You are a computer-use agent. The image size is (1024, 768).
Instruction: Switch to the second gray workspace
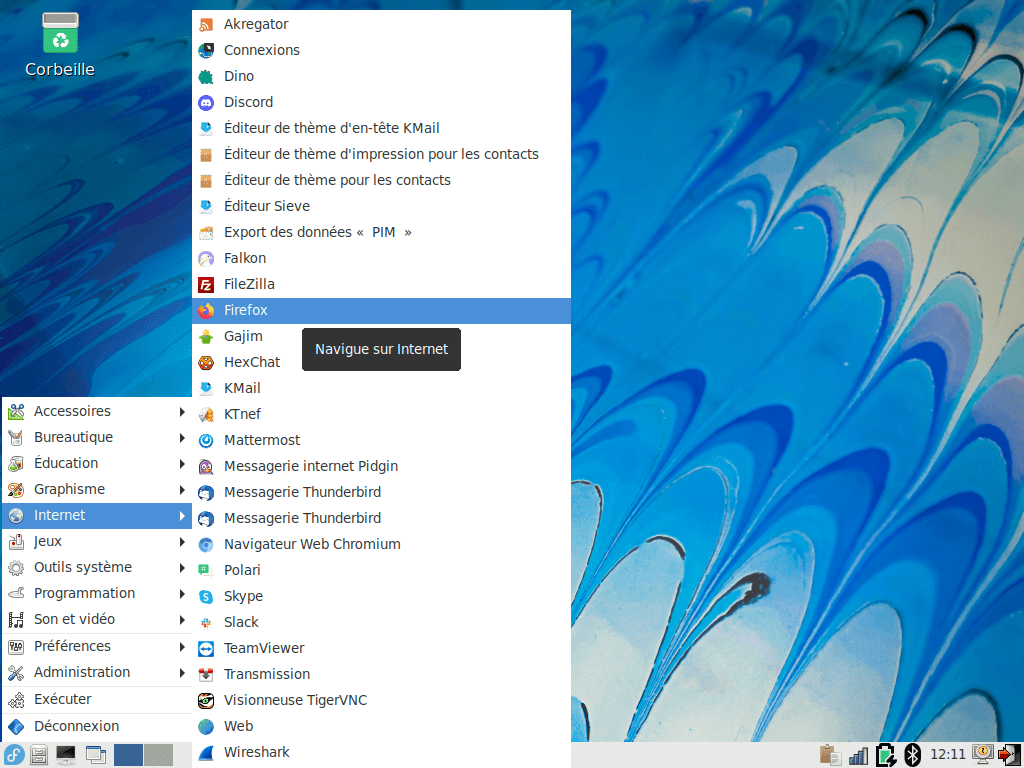click(x=159, y=755)
